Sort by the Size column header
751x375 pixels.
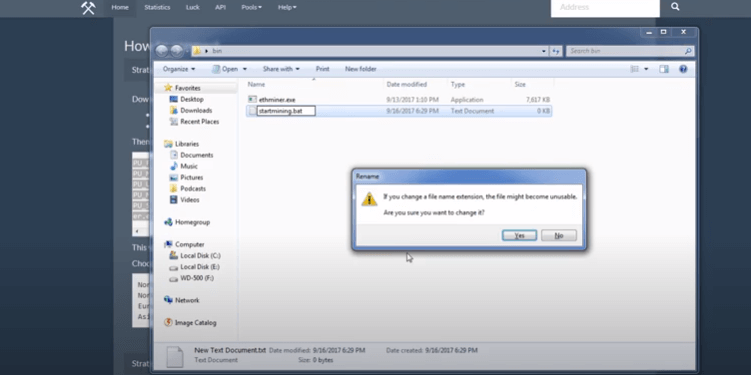click(x=520, y=84)
